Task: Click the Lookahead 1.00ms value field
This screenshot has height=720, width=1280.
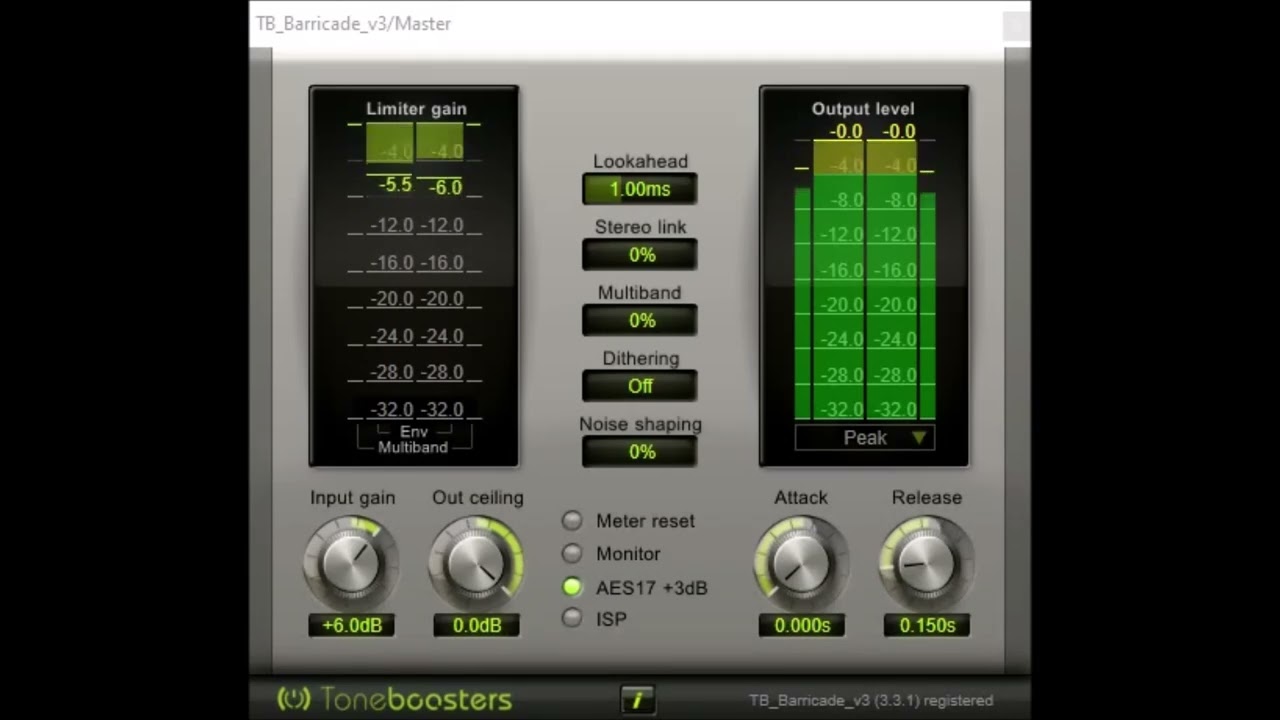Action: coord(640,189)
